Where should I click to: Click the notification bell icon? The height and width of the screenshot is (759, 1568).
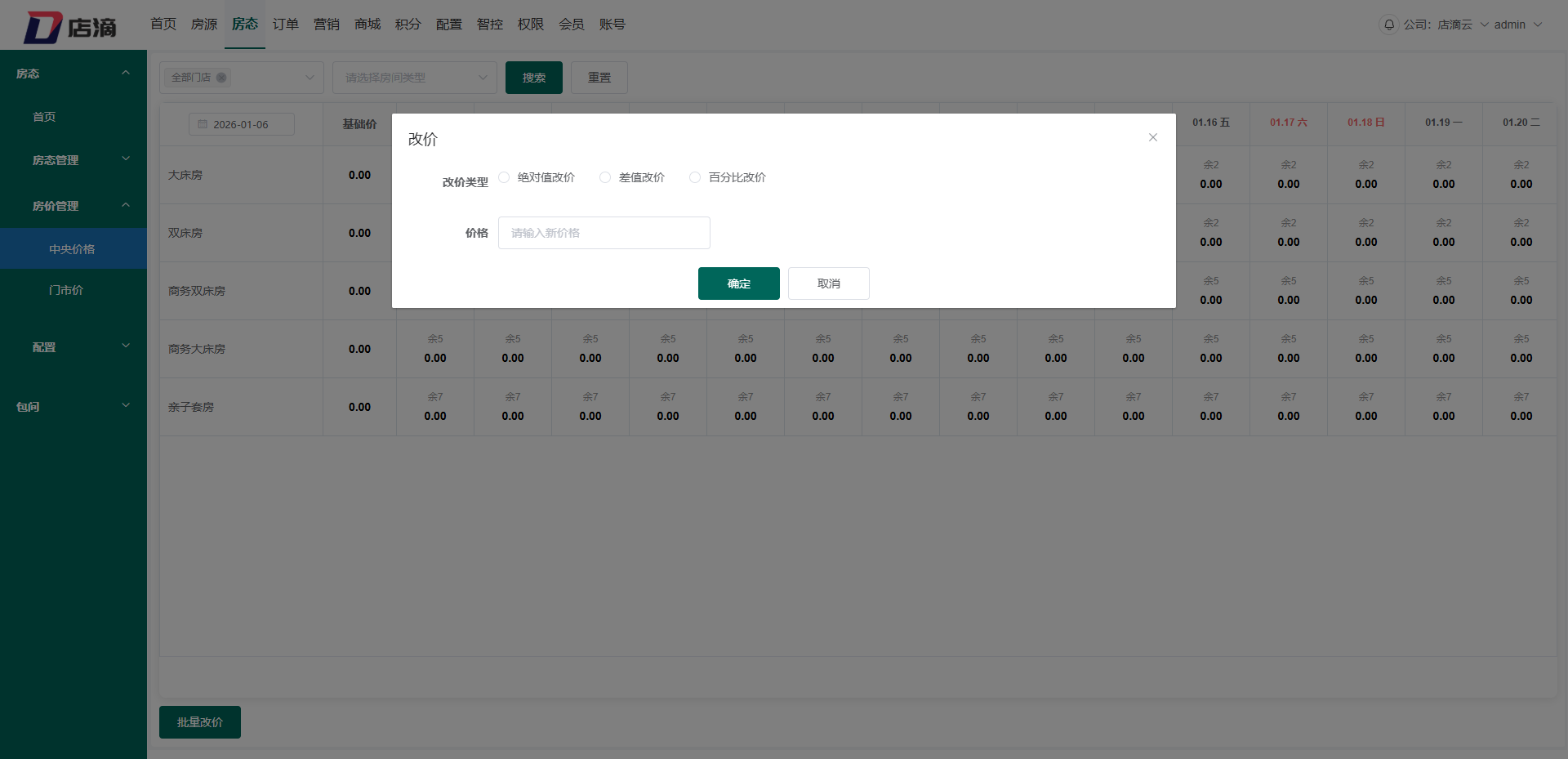tap(1388, 25)
